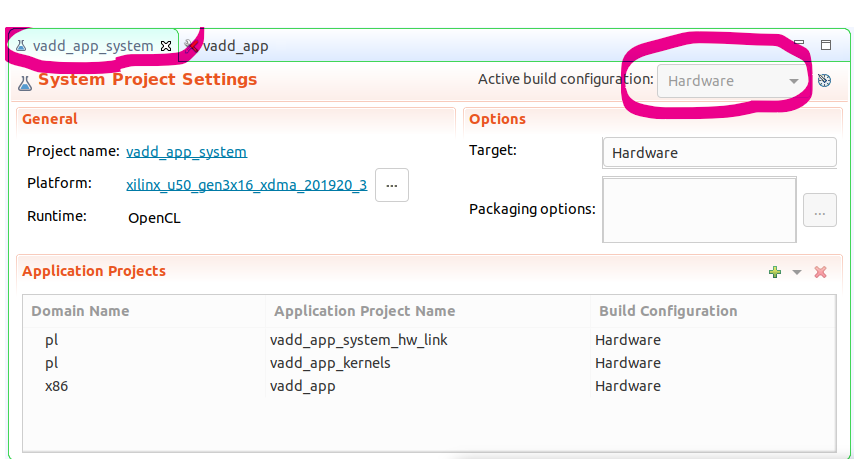
Task: Select the vadd_app_kernels project row
Action: pyautogui.click(x=330, y=363)
